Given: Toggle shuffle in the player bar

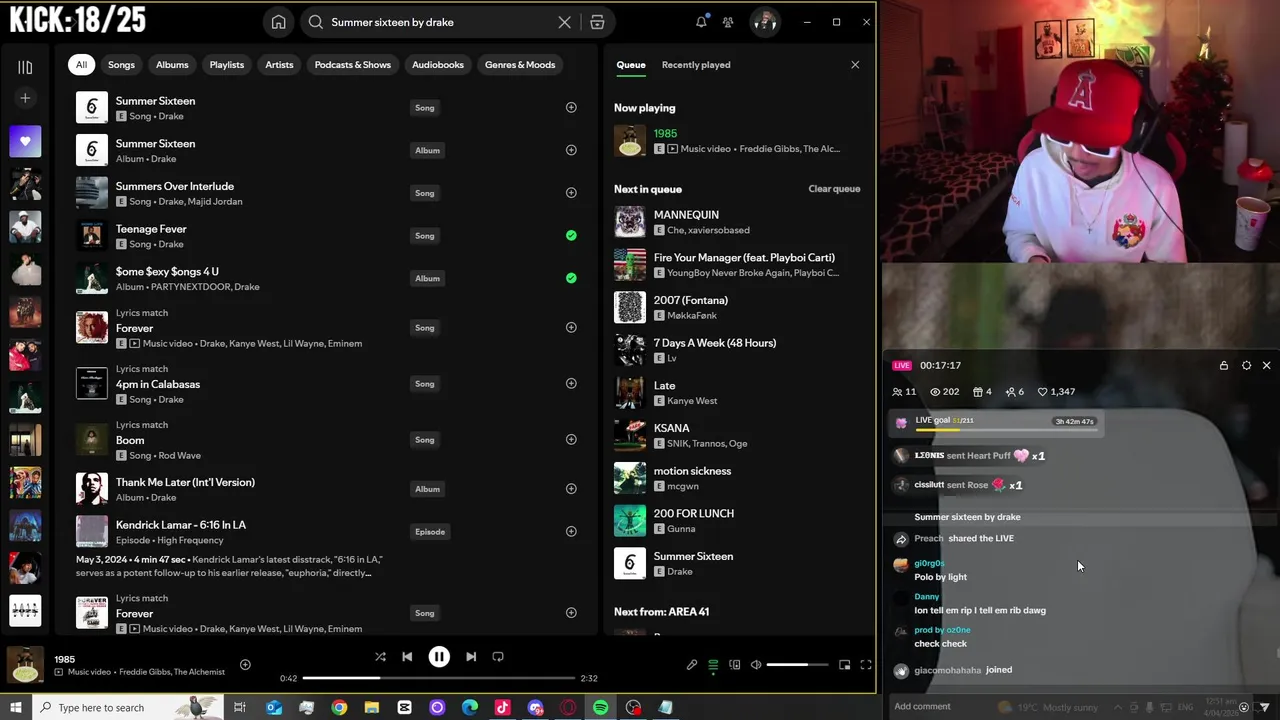Looking at the screenshot, I should tap(380, 657).
